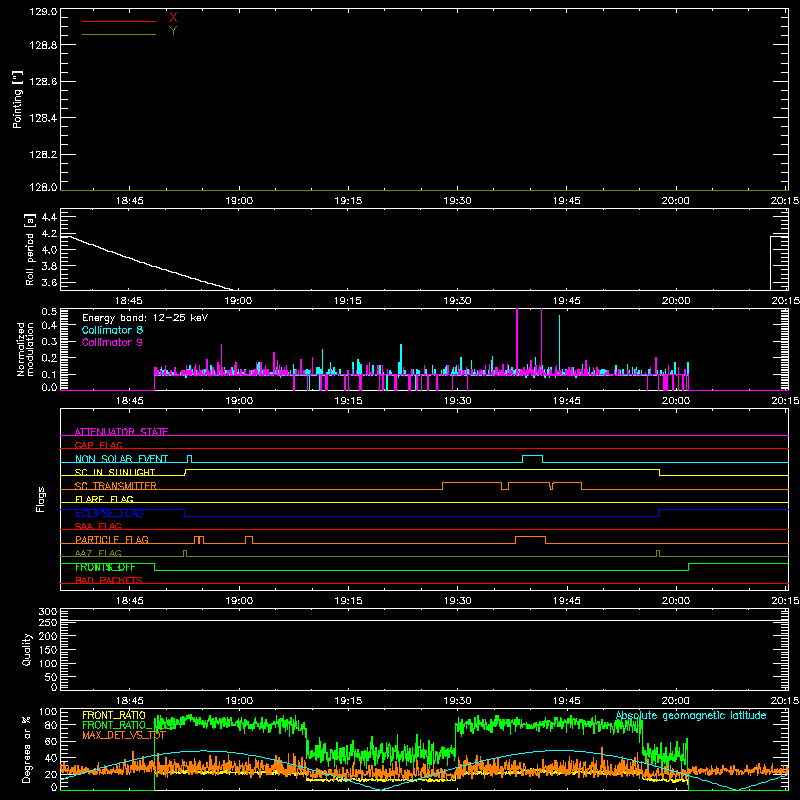The width and height of the screenshot is (800, 800).
Task: Click the 129.0 tick on Pointing axis
Action: 43,11
